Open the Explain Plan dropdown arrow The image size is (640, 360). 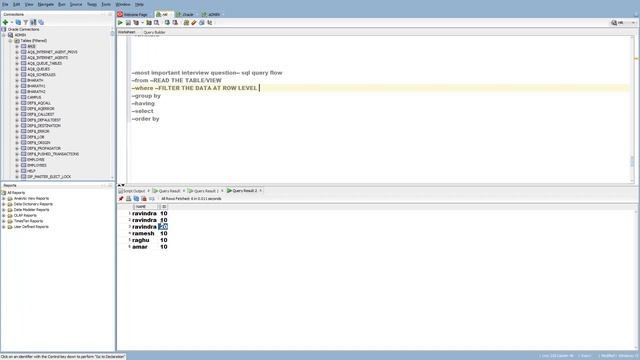[142, 23]
